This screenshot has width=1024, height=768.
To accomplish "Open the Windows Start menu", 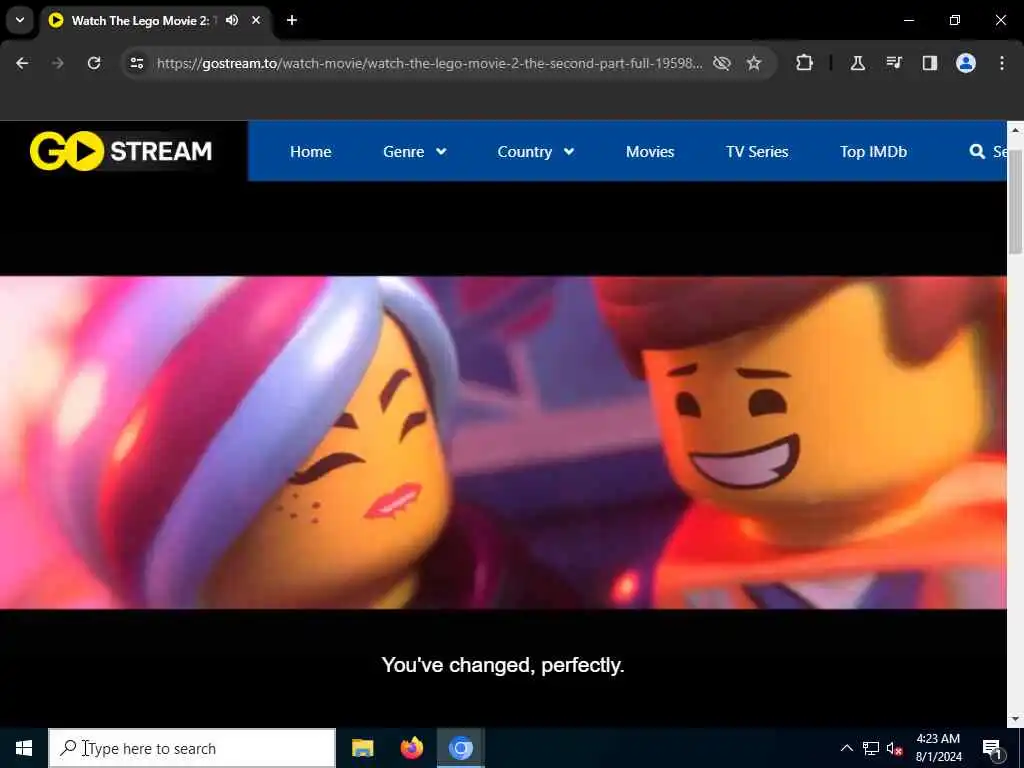I will [x=24, y=748].
